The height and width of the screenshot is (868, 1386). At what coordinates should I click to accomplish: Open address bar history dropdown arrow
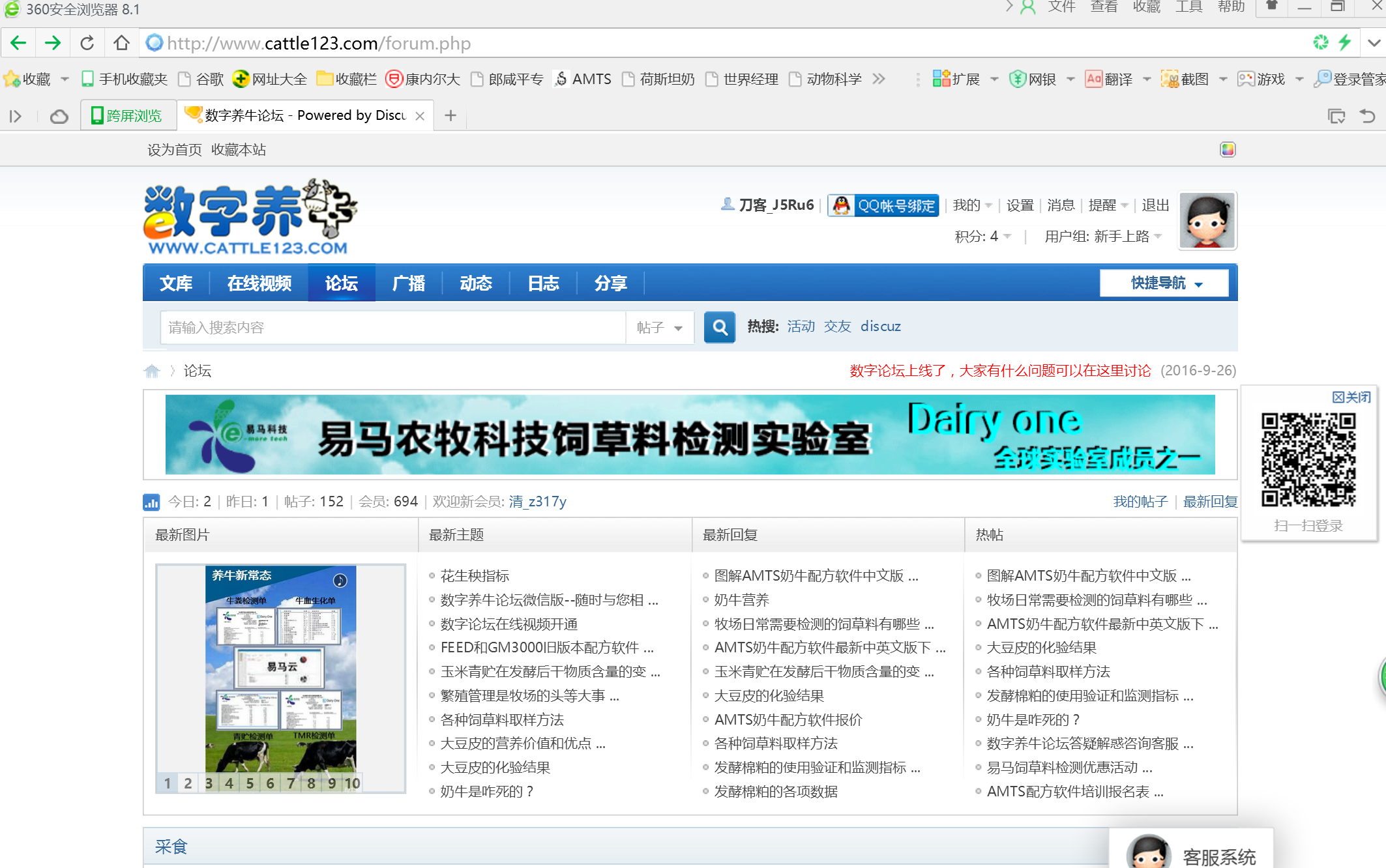point(1374,44)
